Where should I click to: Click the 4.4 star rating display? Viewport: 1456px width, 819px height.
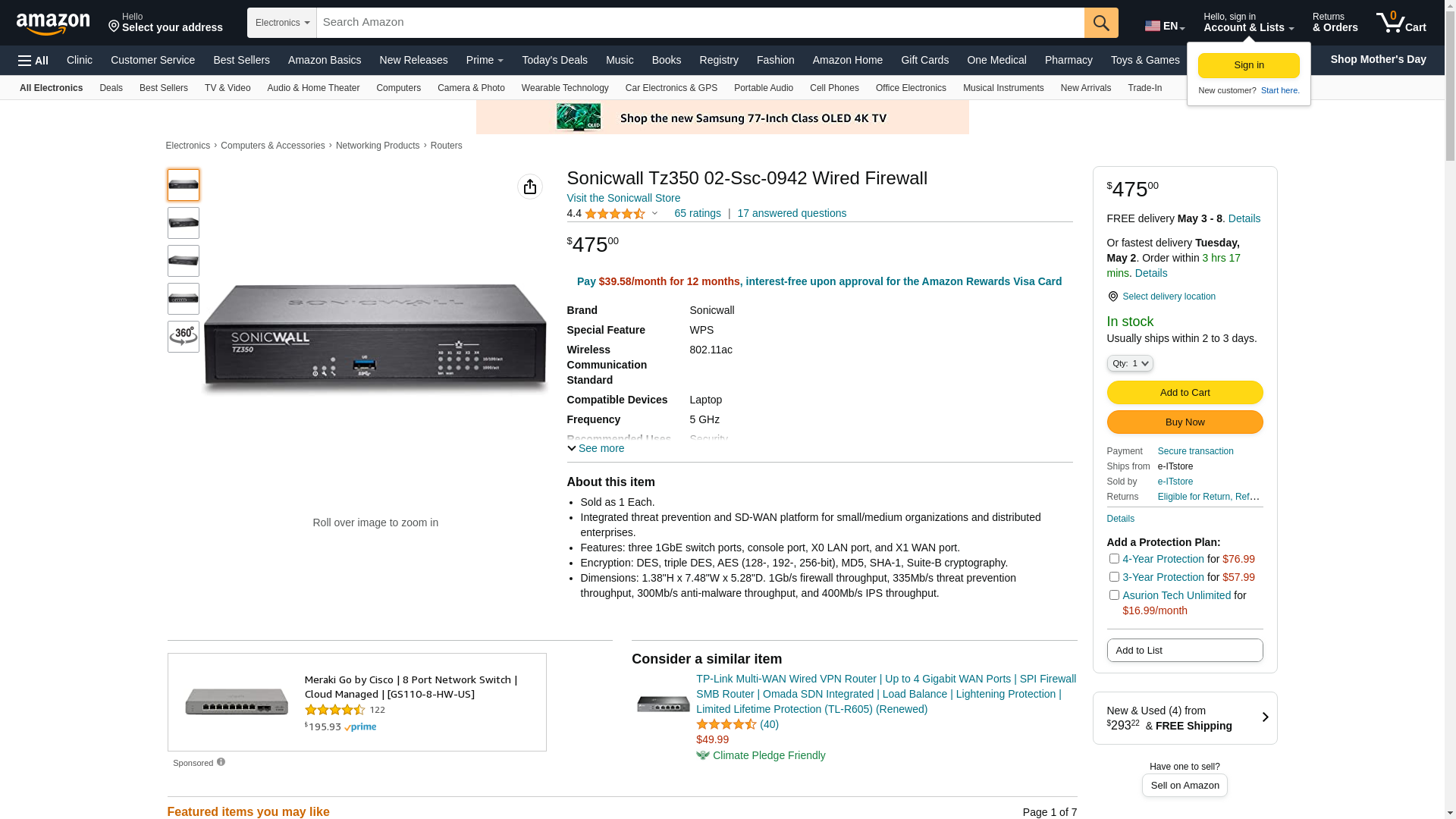click(x=614, y=214)
